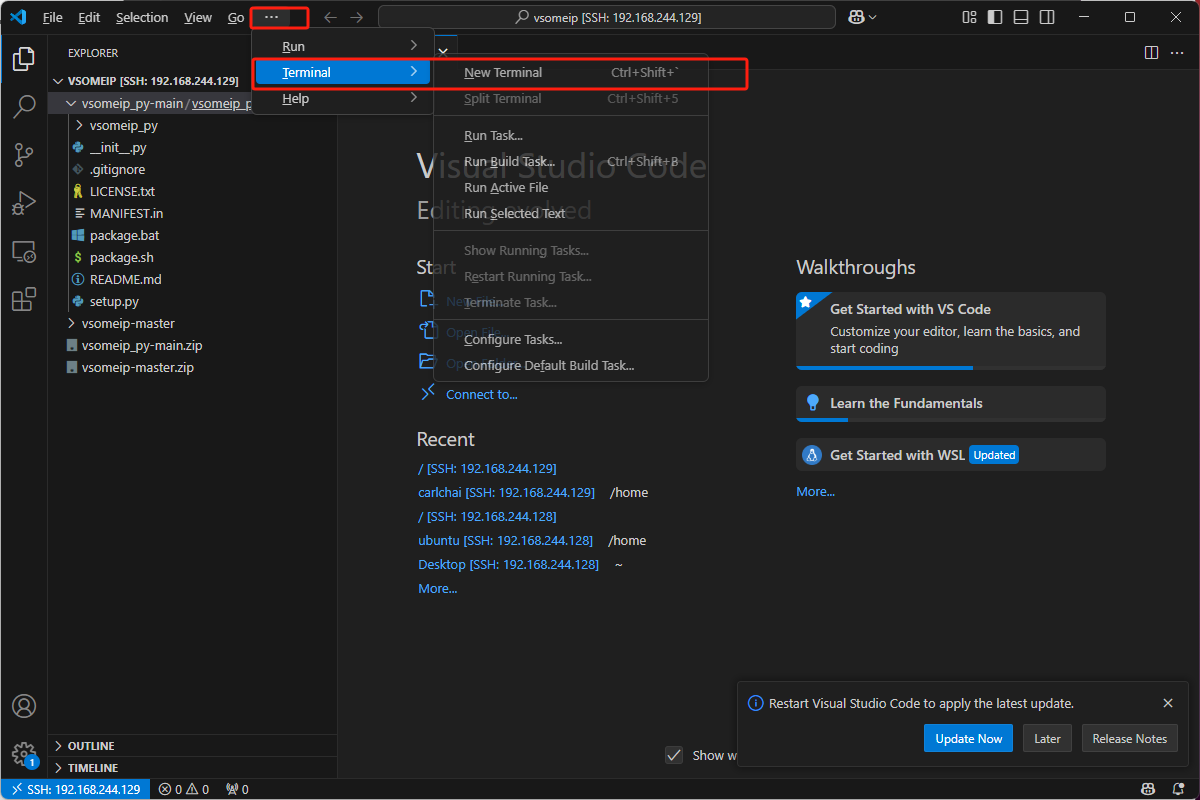The height and width of the screenshot is (800, 1200).
Task: Toggle the Secondary Side Bar layout icon
Action: click(1046, 17)
